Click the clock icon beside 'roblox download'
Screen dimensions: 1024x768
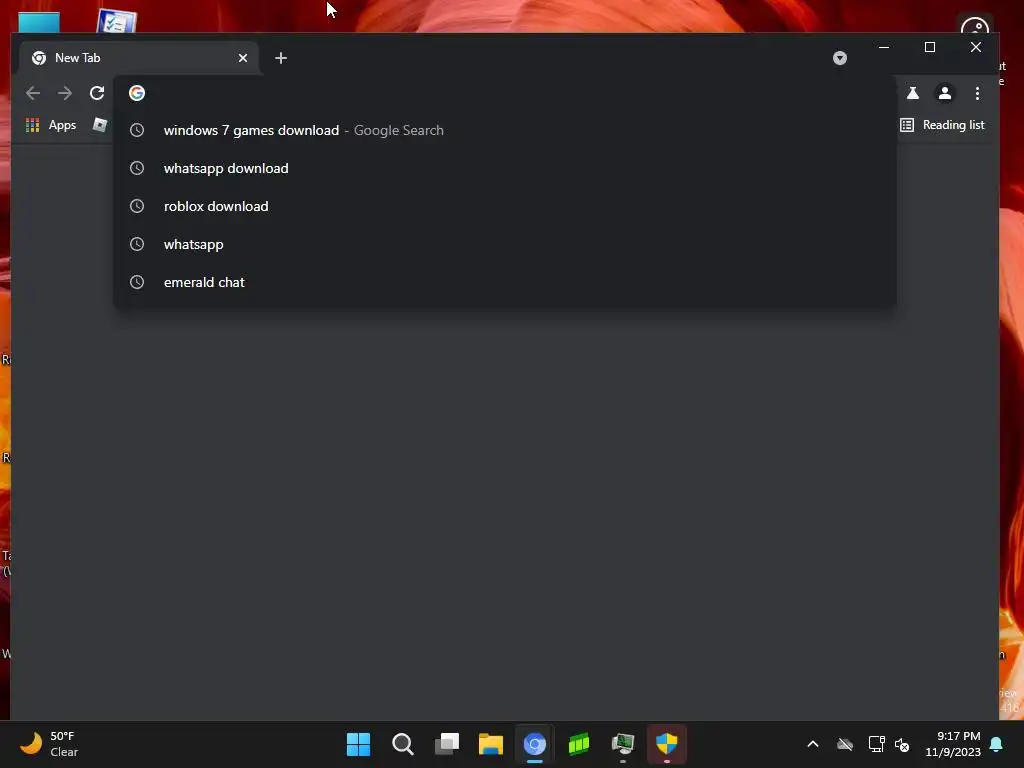tap(136, 206)
